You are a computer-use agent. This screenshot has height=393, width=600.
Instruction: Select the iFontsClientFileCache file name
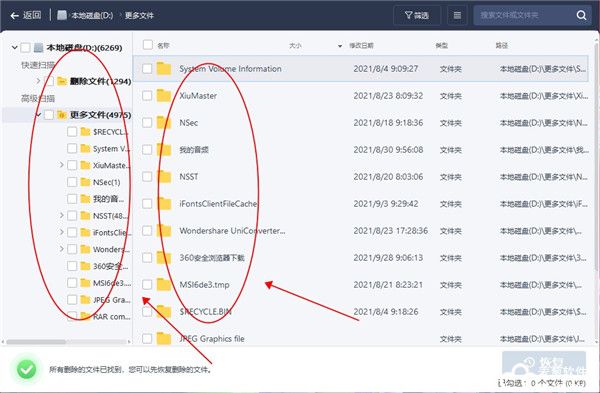click(218, 204)
